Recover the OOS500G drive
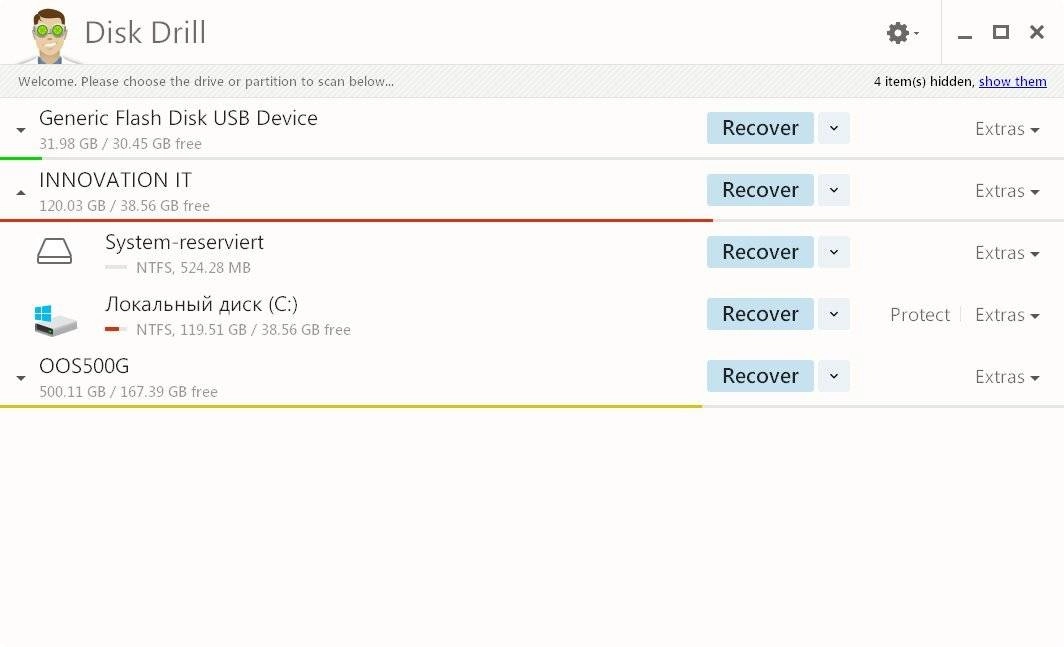Image resolution: width=1064 pixels, height=647 pixels. (760, 376)
